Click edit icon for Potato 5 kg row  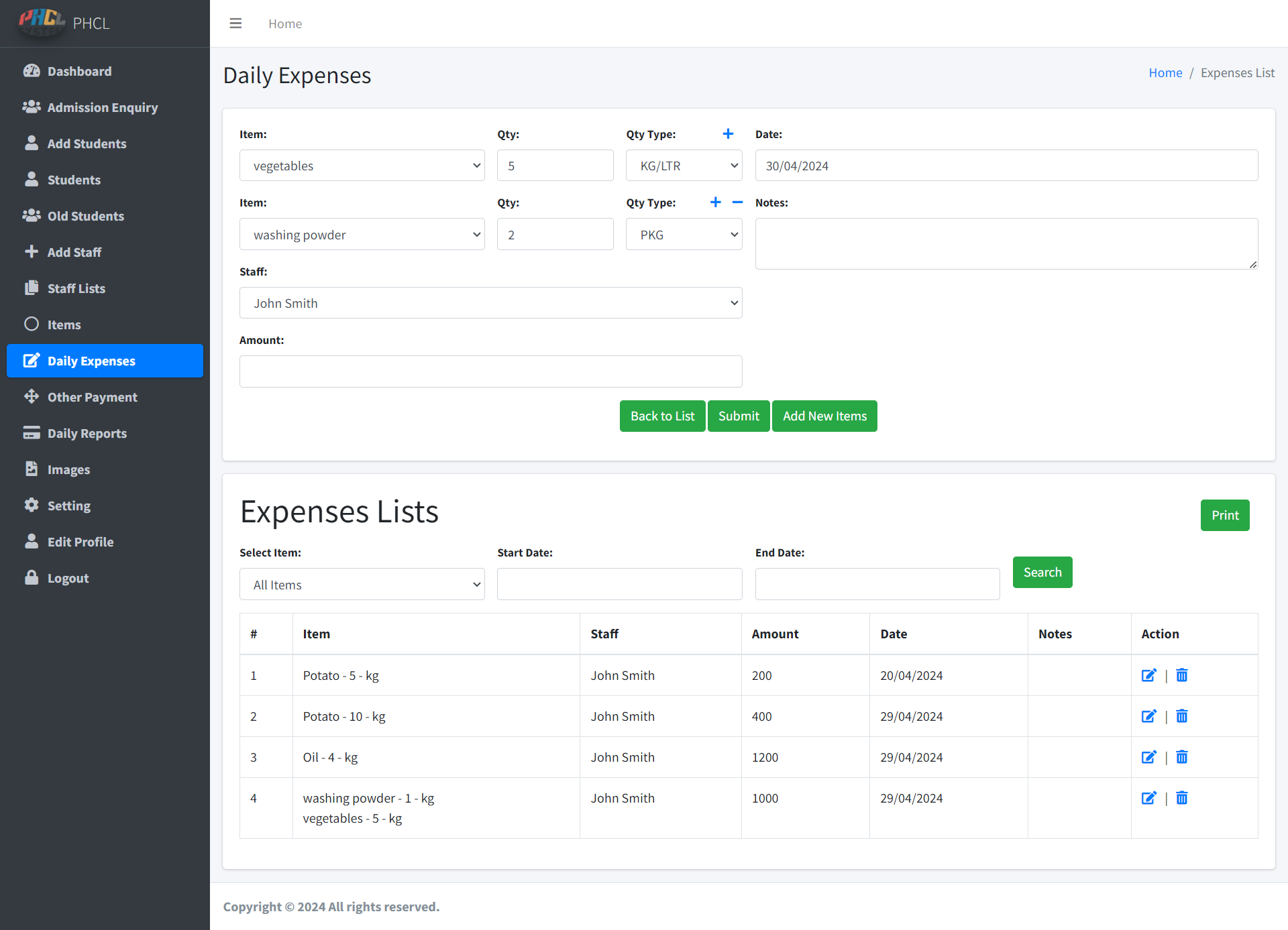pyautogui.click(x=1148, y=675)
